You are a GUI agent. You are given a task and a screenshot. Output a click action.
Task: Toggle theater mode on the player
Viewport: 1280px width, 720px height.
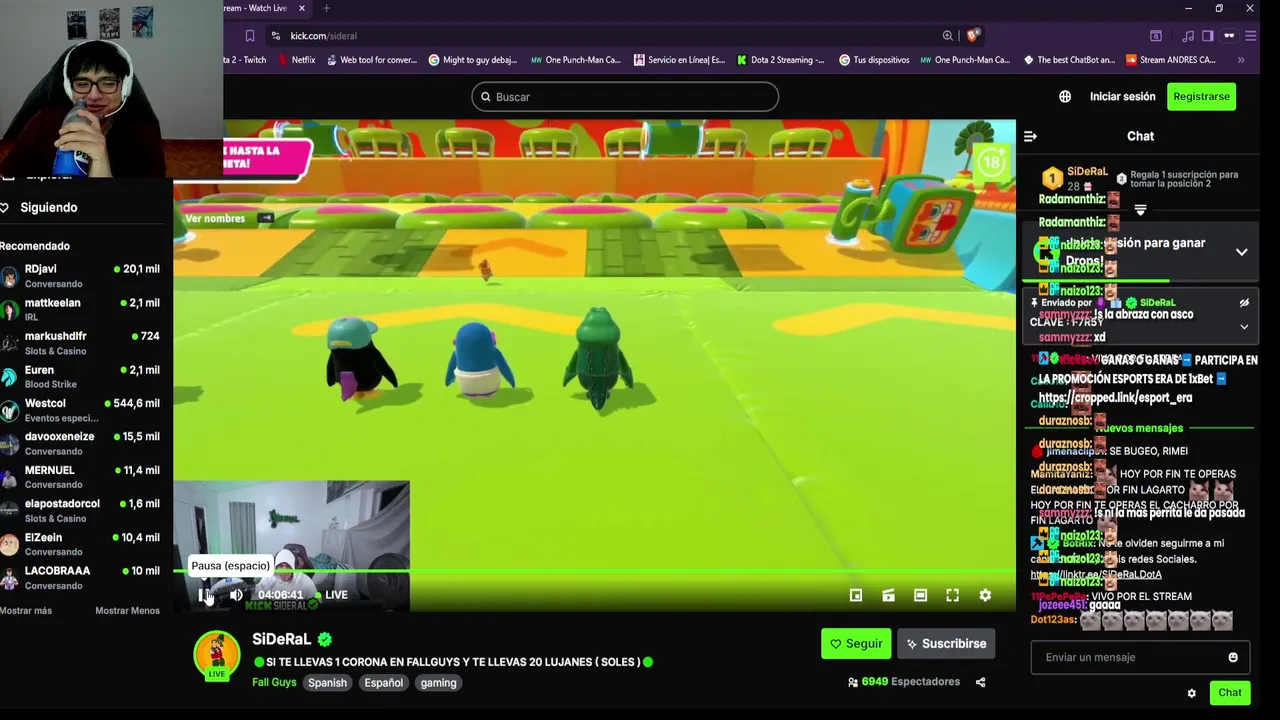(x=921, y=595)
